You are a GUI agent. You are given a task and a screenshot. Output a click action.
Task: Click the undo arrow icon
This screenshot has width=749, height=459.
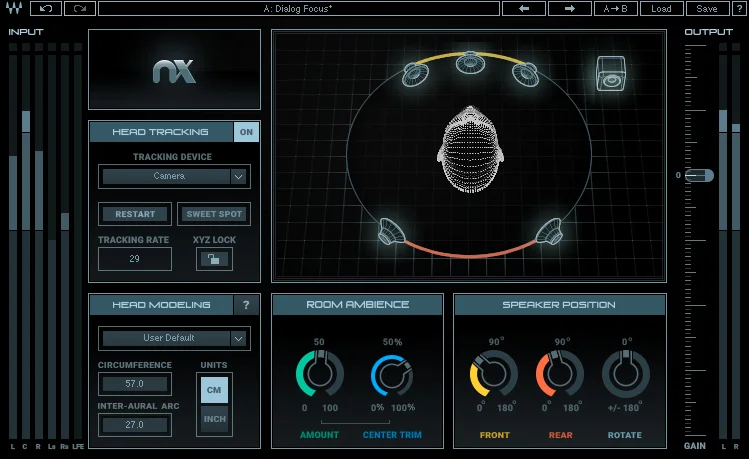tap(46, 9)
